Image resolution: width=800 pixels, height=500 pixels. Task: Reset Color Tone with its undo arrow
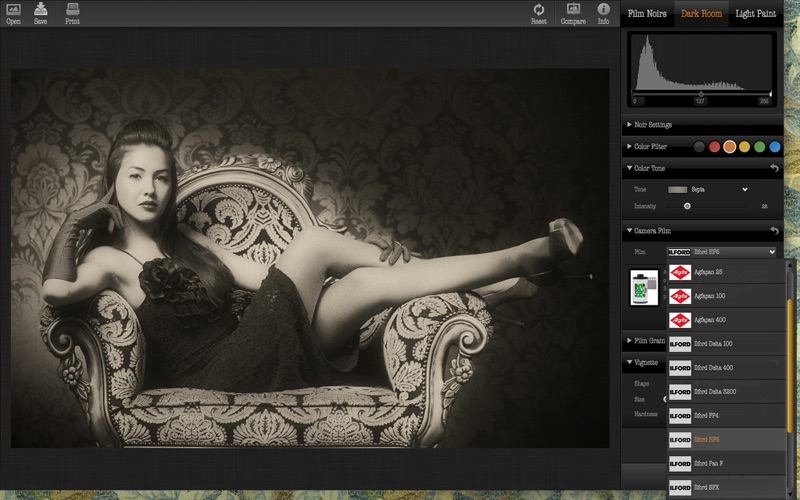773,168
